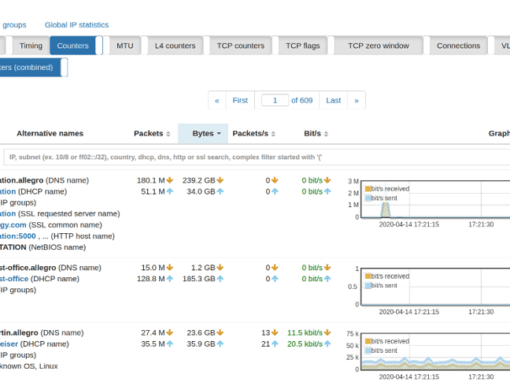Open the TCP zero window tab
Image resolution: width=510 pixels, height=382 pixels.
point(378,46)
